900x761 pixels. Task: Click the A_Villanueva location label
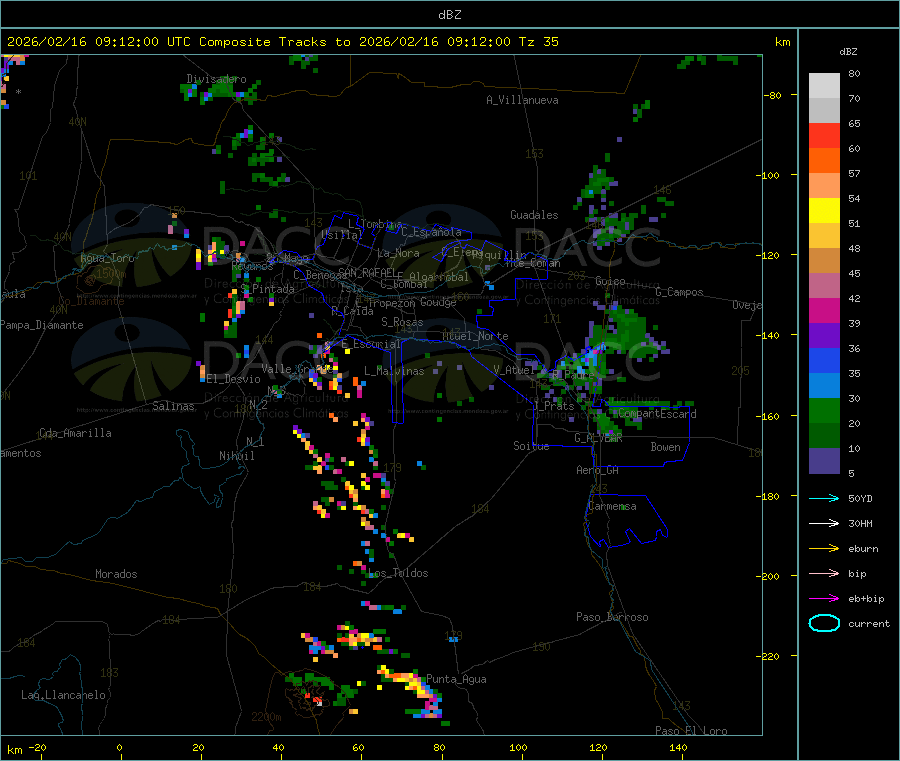522,100
